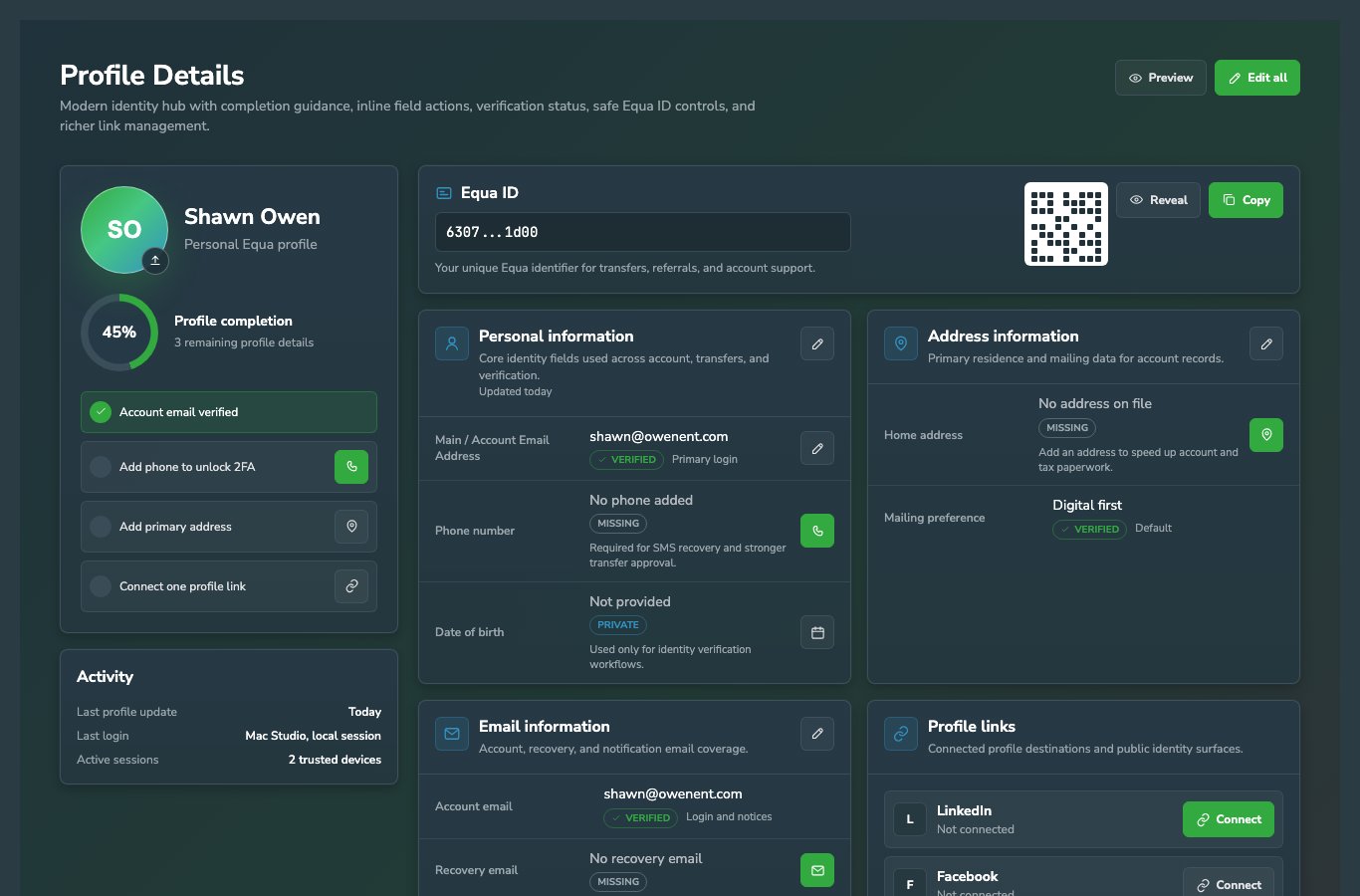Click the 45% profile completion ring
1360x896 pixels.
click(x=119, y=333)
